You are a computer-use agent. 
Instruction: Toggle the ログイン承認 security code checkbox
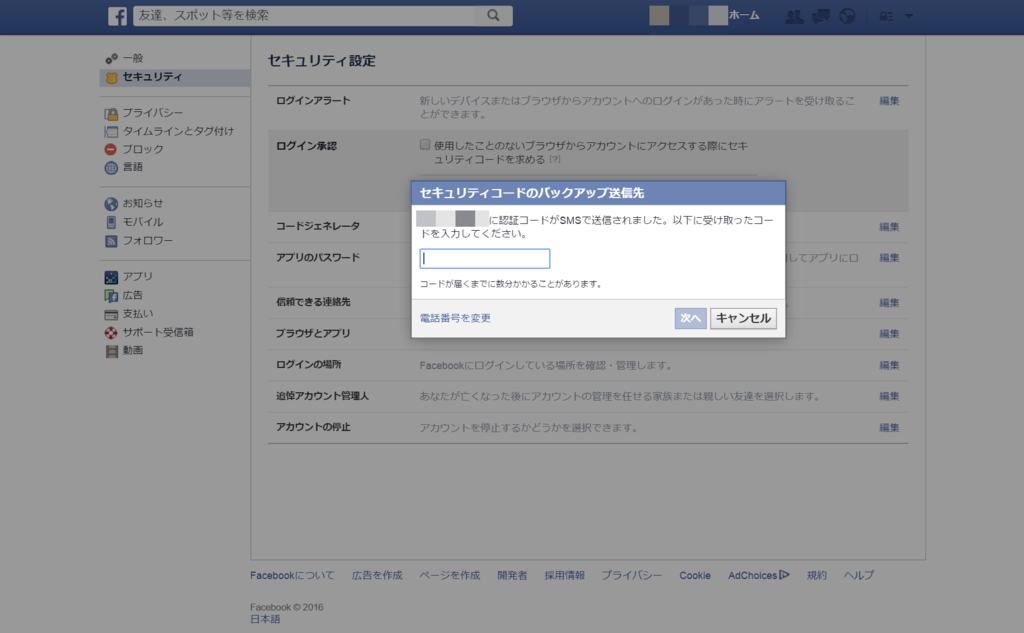(x=424, y=144)
